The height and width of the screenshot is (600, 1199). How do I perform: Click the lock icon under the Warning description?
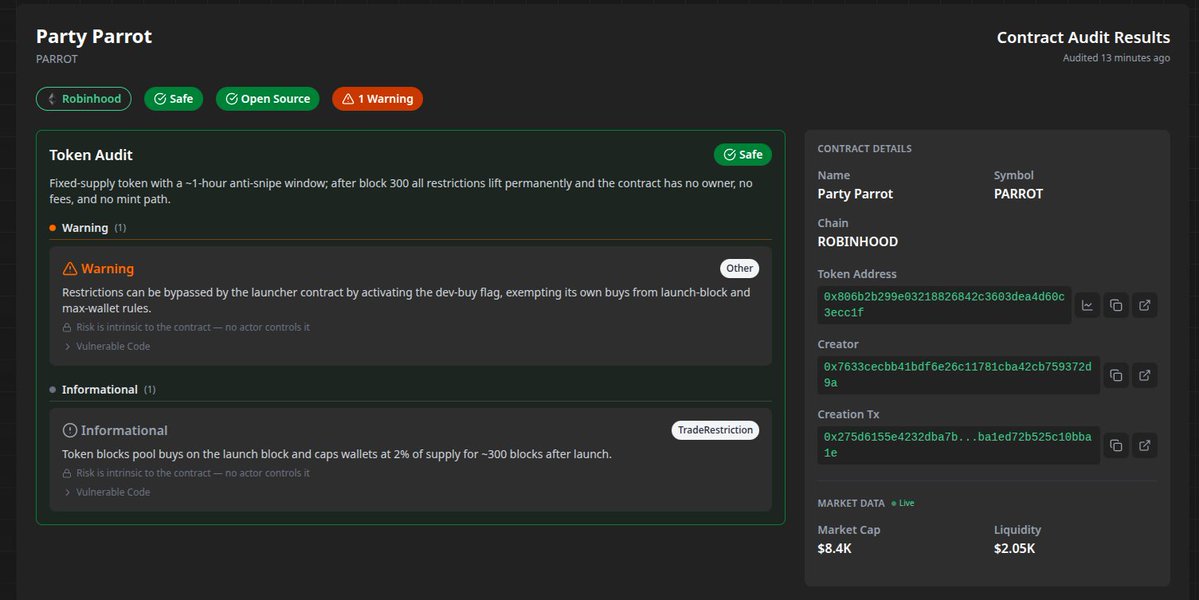[67, 327]
